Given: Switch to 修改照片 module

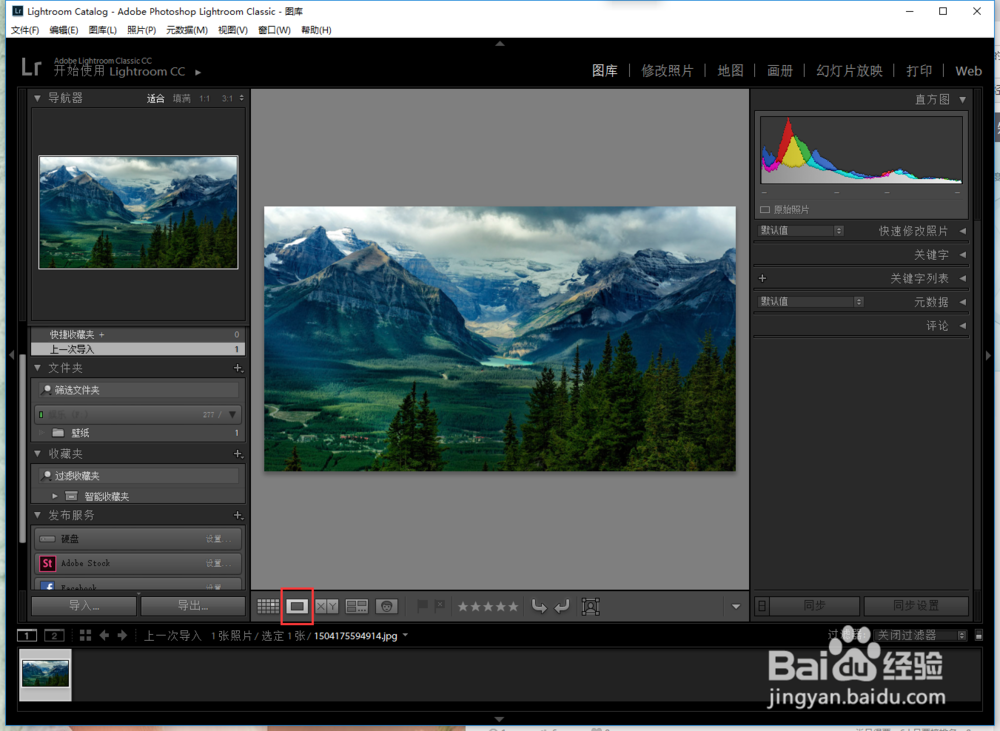Looking at the screenshot, I should coord(667,71).
